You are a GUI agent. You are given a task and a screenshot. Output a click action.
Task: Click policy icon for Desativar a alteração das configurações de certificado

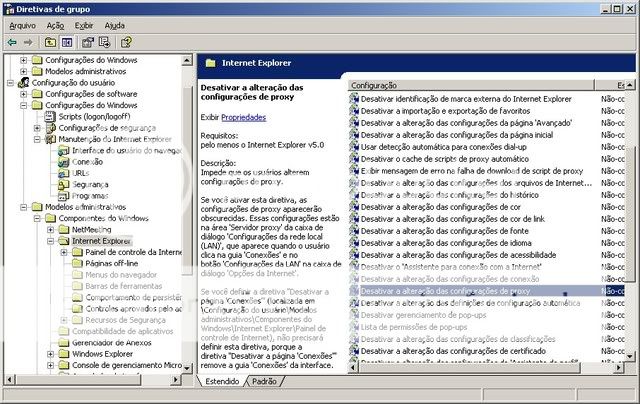pos(354,351)
